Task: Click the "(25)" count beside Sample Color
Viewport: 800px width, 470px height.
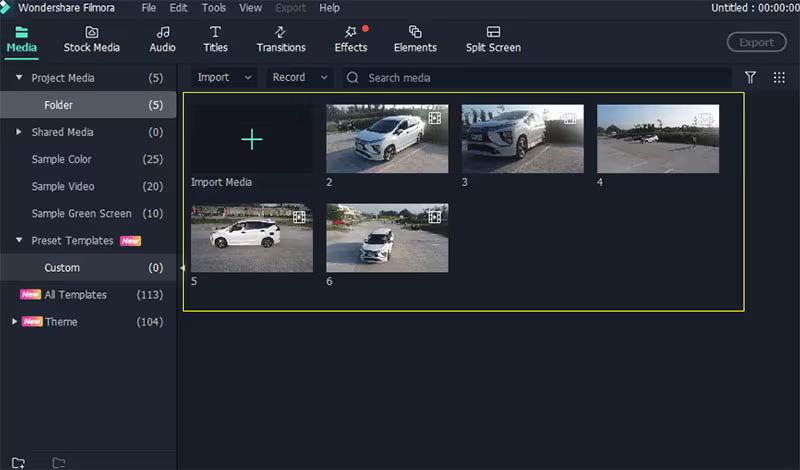Action: (153, 159)
